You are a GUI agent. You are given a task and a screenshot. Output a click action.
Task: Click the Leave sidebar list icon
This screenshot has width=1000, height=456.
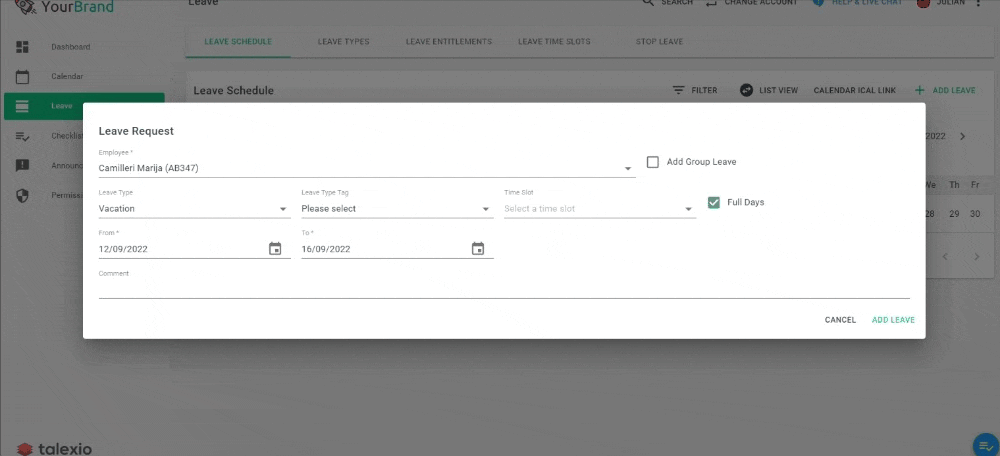click(x=22, y=107)
